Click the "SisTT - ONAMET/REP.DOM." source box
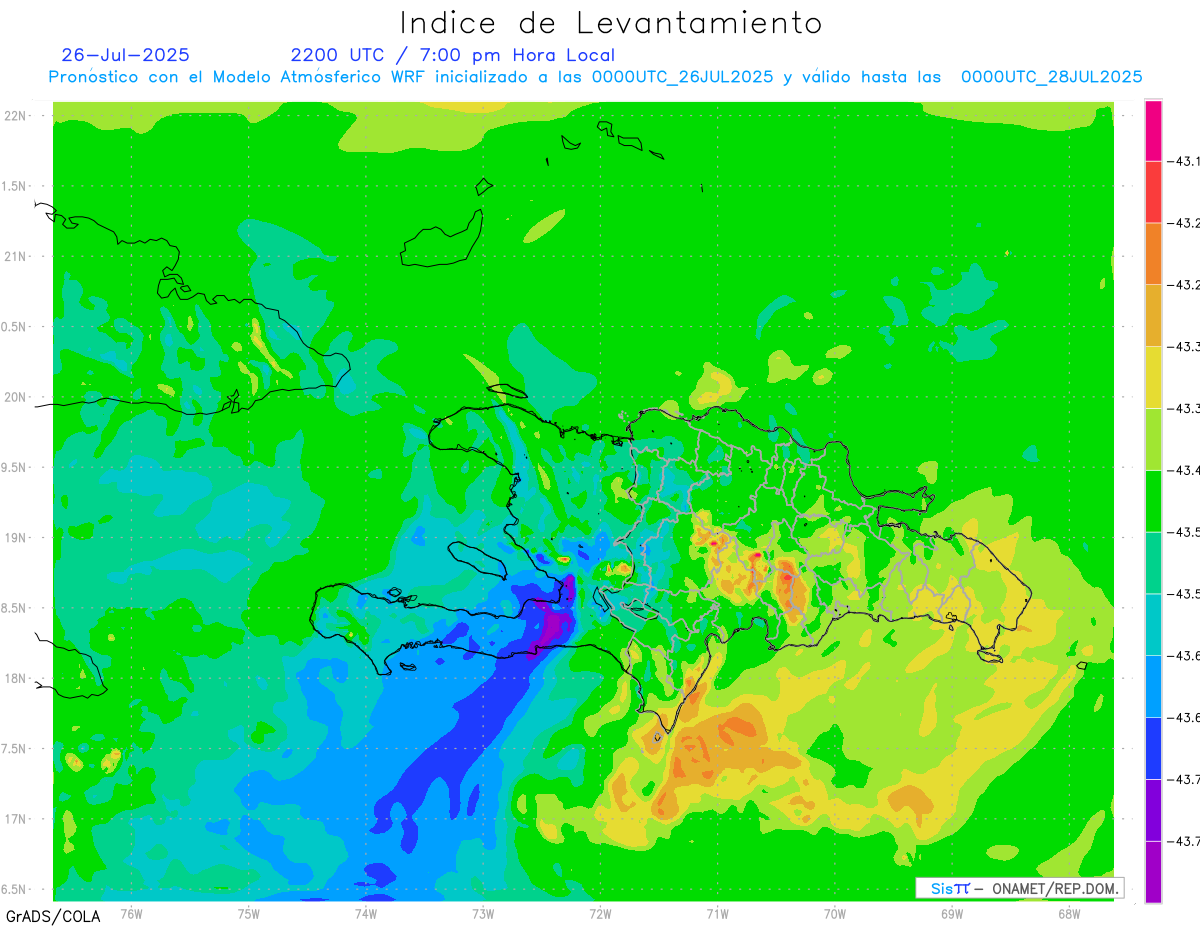1200x927 pixels. pyautogui.click(x=1019, y=888)
